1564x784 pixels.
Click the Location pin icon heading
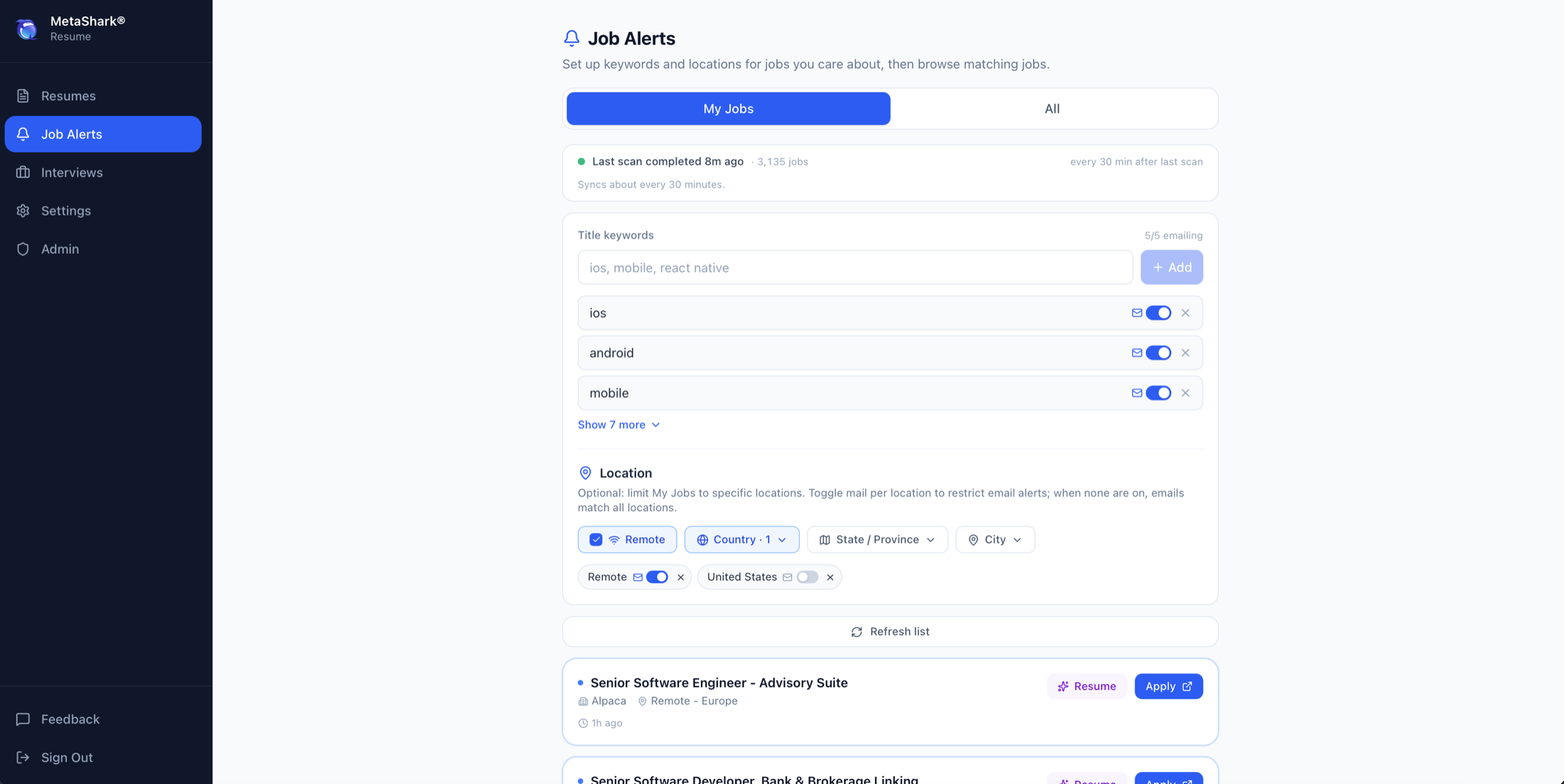pos(585,473)
